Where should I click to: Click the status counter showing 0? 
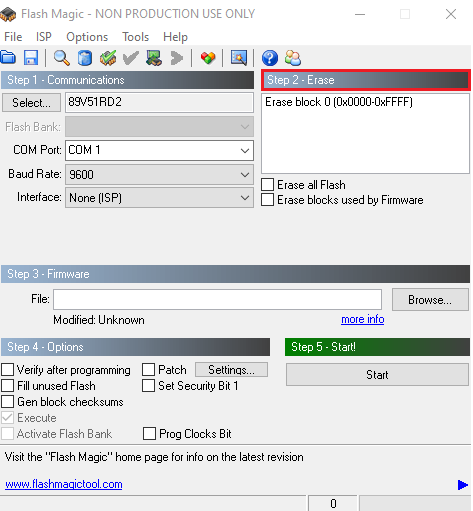point(333,503)
